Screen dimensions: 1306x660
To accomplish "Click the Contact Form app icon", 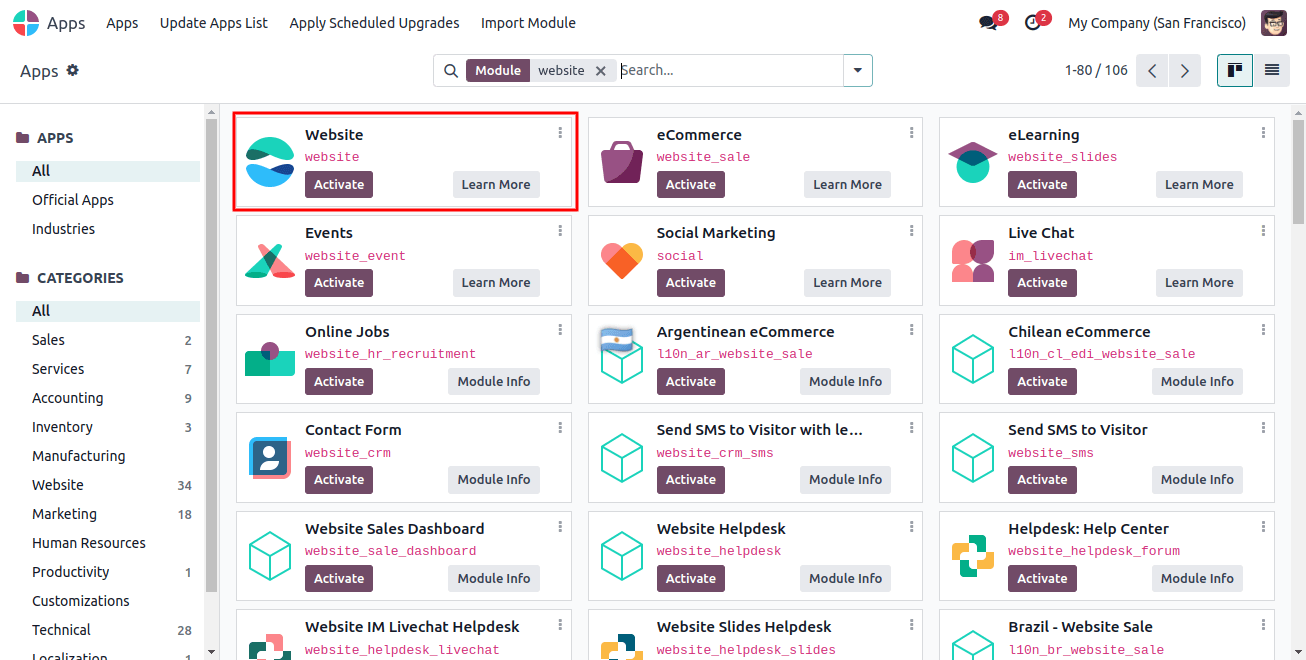I will [x=270, y=457].
